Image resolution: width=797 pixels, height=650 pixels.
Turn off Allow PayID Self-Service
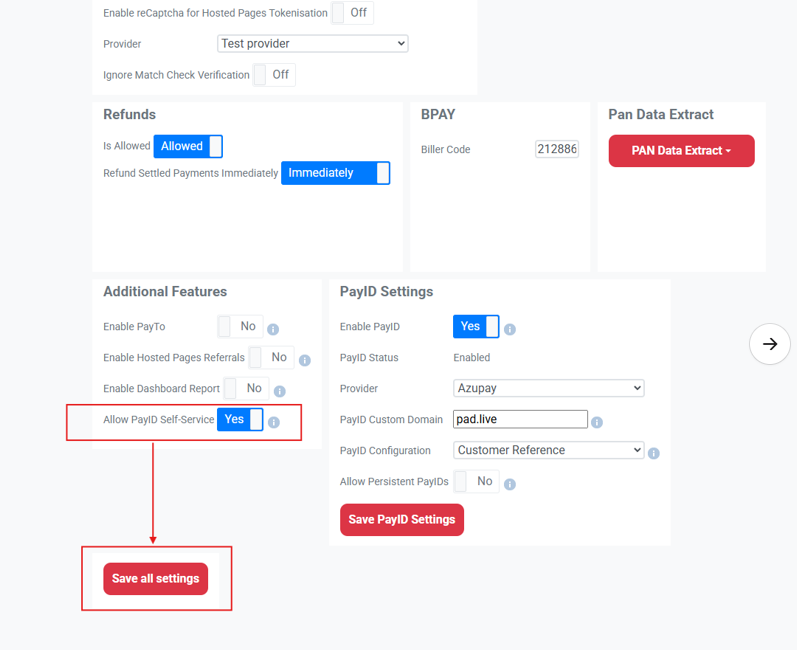(240, 419)
